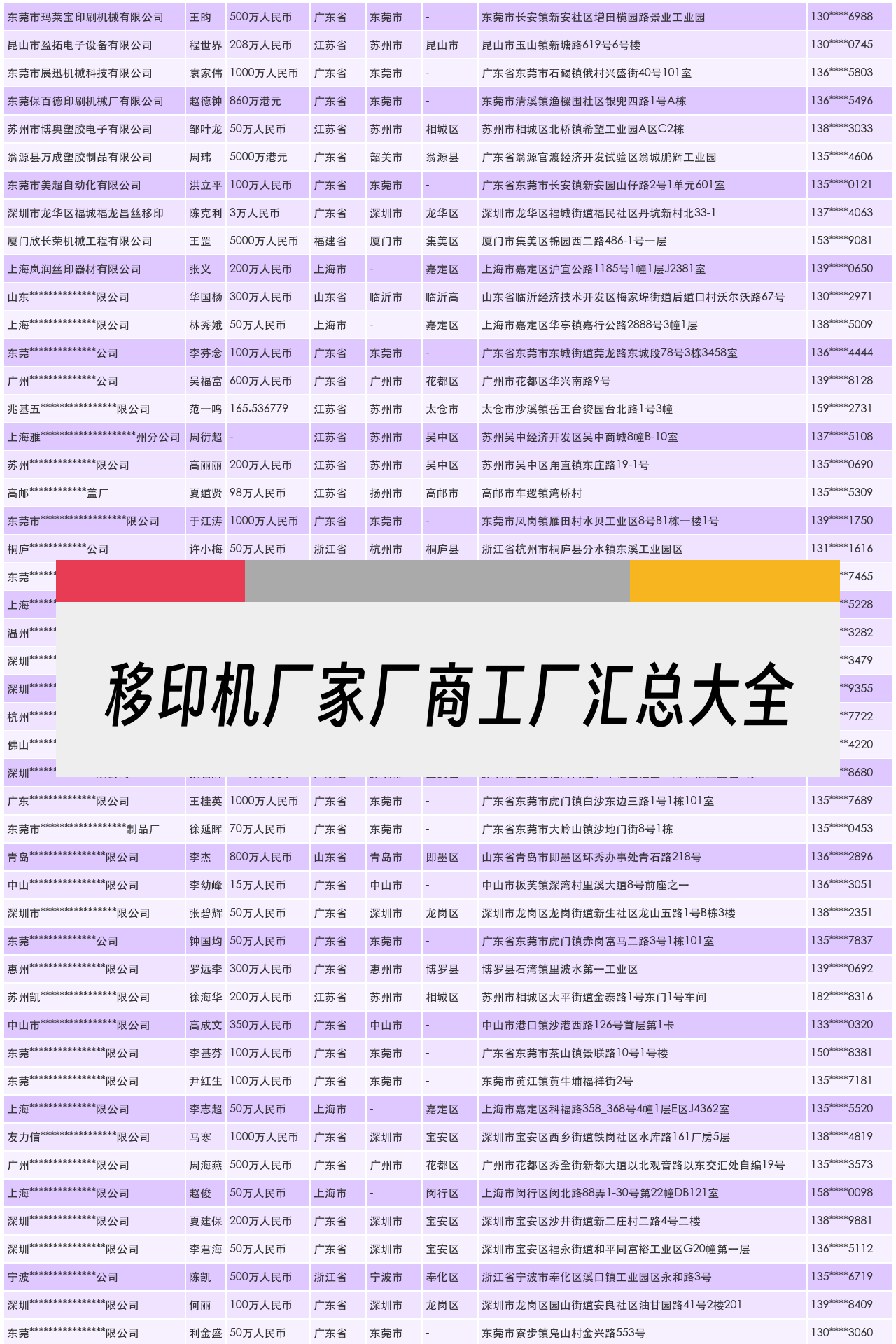Click phone number 182****8316
The width and height of the screenshot is (896, 1344).
tap(842, 997)
